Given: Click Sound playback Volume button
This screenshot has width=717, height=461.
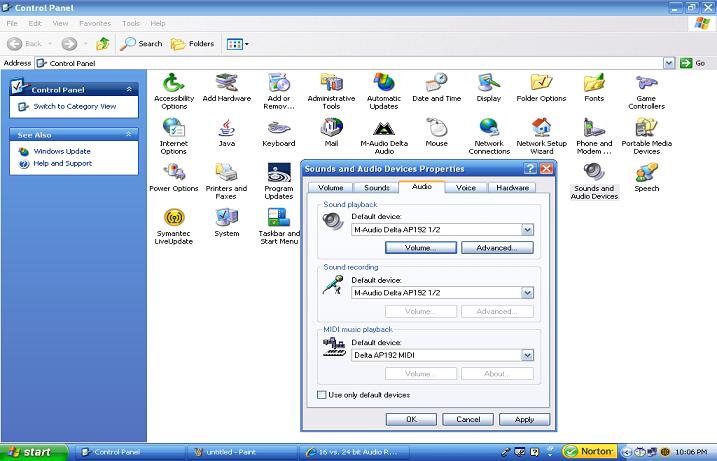Looking at the screenshot, I should (421, 247).
